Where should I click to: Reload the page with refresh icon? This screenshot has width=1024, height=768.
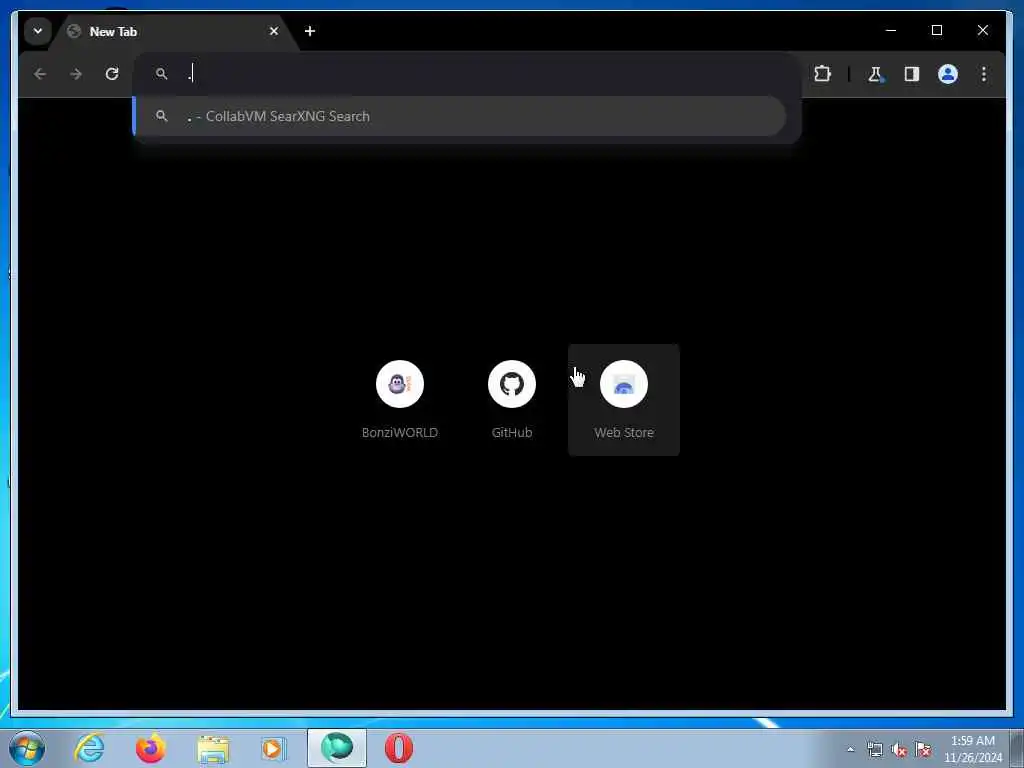coord(112,74)
